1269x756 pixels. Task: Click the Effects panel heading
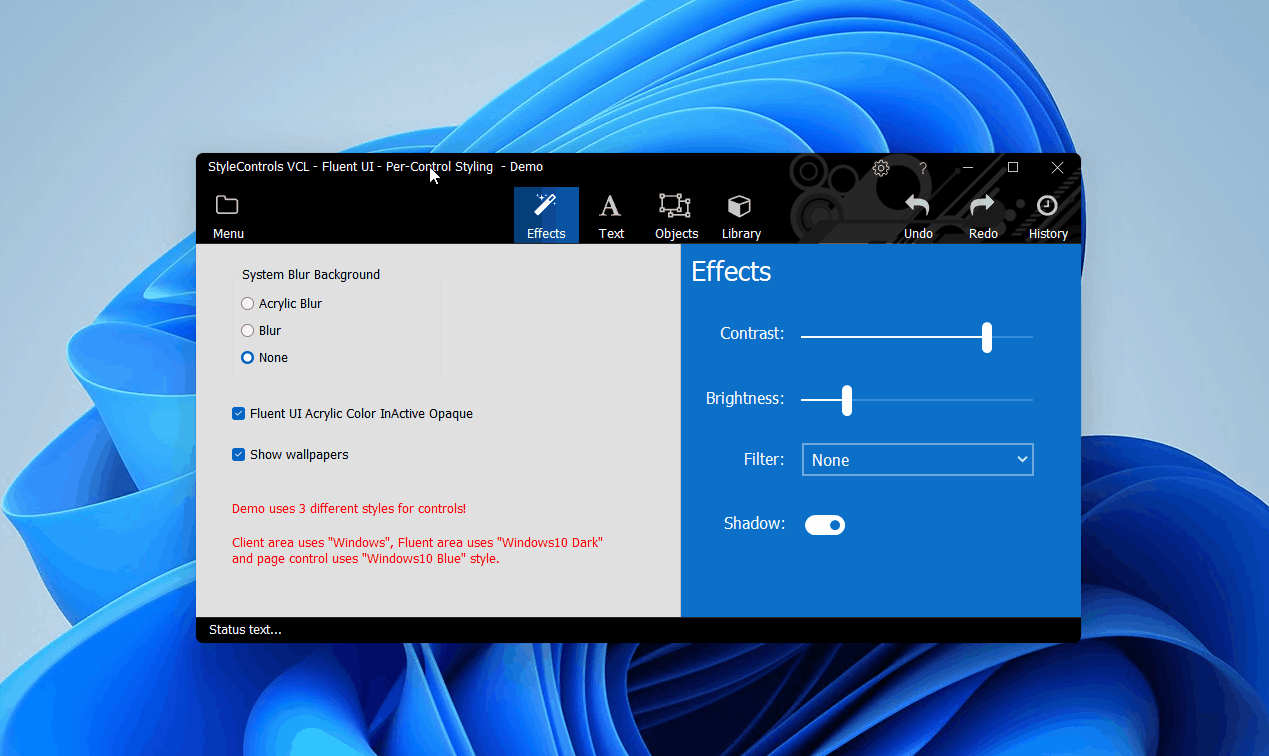(x=731, y=271)
